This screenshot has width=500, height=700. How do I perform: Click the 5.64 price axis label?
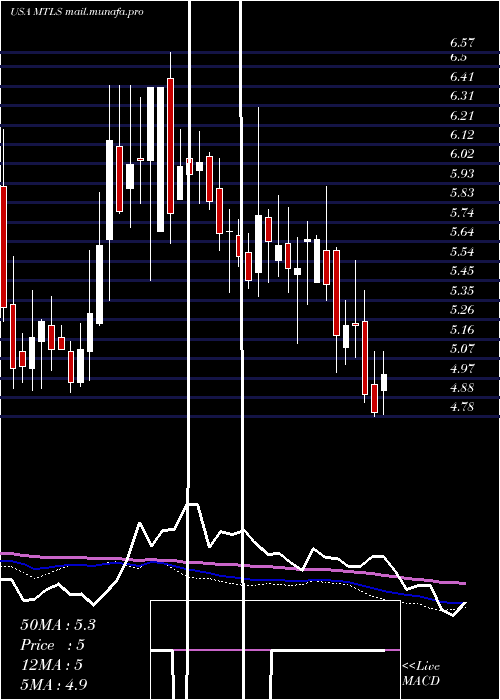coord(462,232)
